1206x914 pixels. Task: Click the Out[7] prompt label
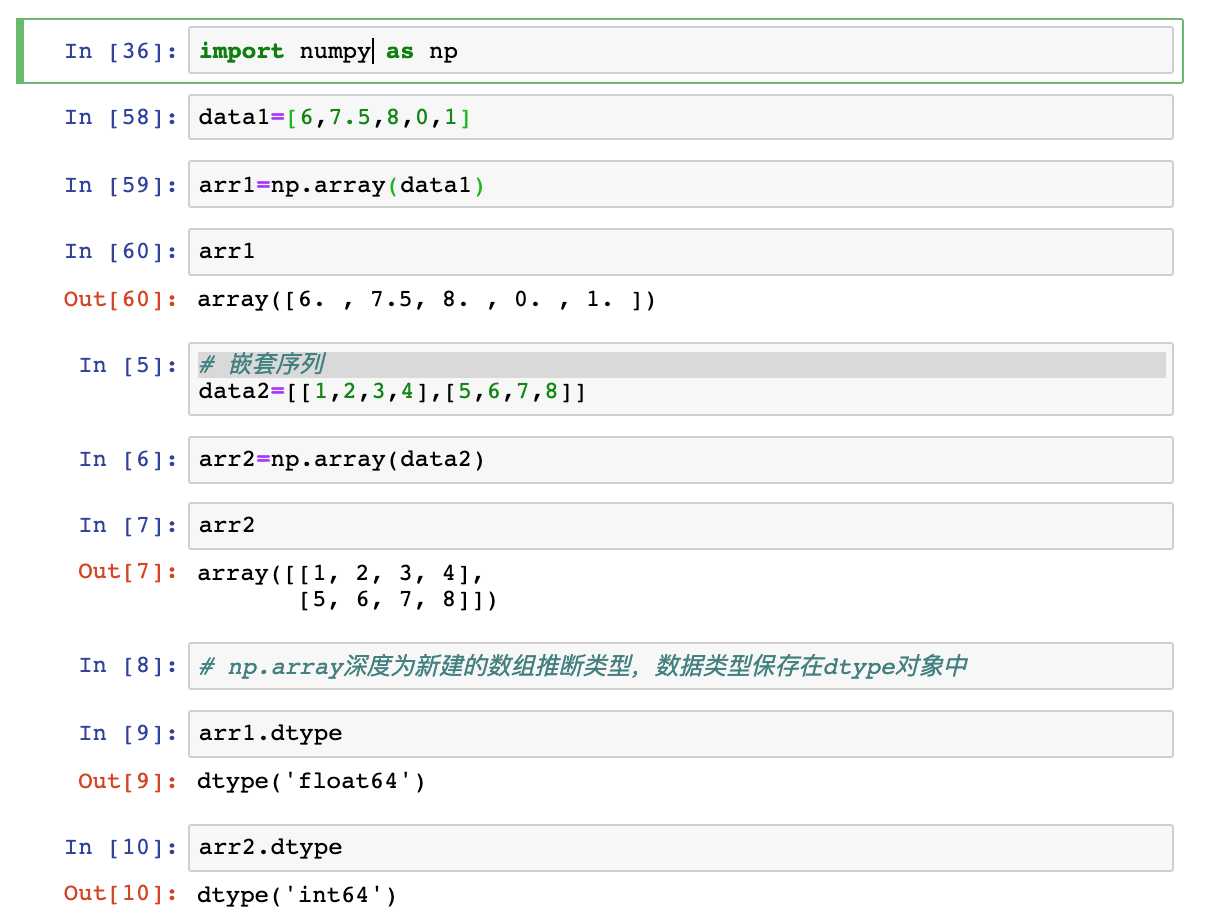click(128, 572)
